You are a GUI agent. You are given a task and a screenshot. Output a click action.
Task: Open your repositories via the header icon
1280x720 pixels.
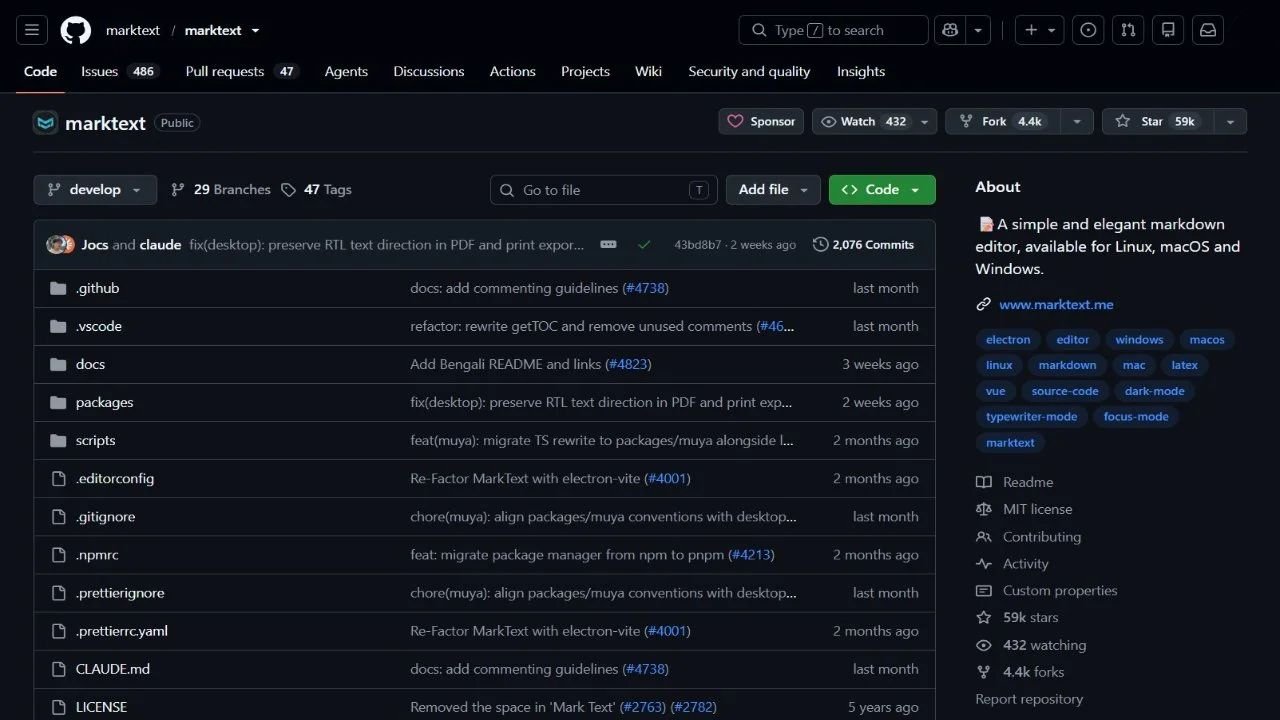(x=1168, y=30)
